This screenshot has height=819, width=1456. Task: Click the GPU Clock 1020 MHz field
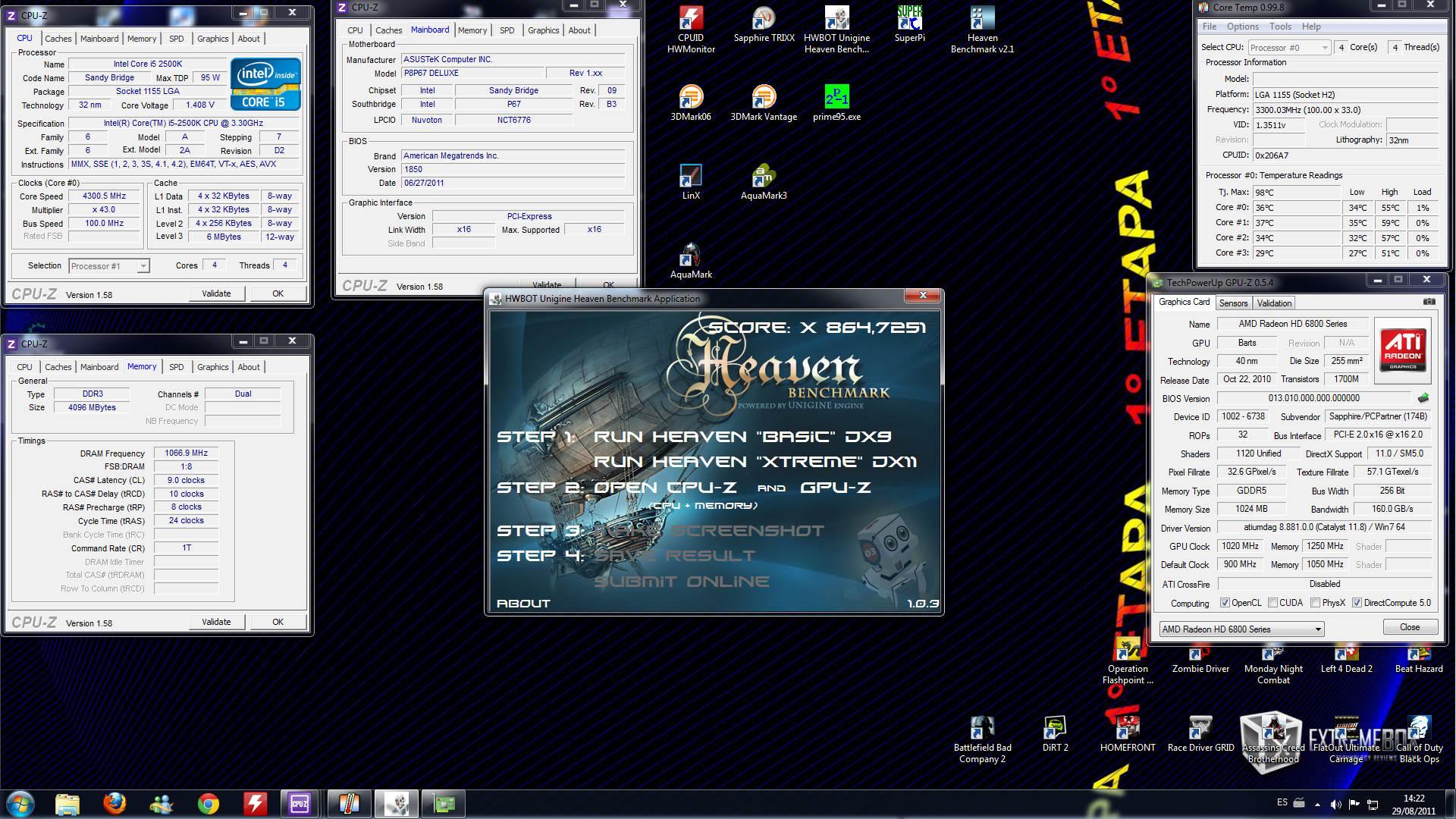click(x=1241, y=546)
